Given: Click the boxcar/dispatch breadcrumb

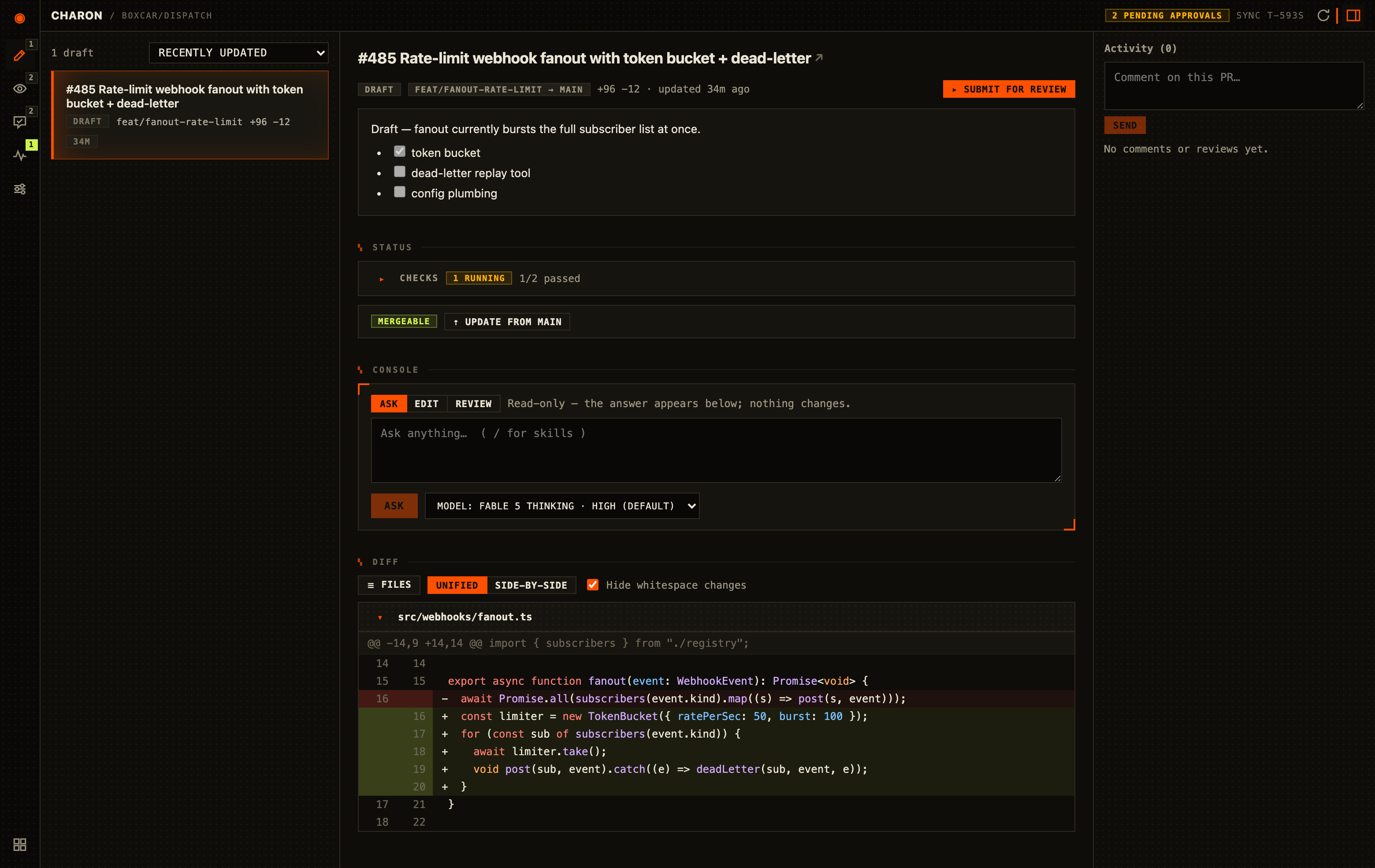Looking at the screenshot, I should click(167, 15).
